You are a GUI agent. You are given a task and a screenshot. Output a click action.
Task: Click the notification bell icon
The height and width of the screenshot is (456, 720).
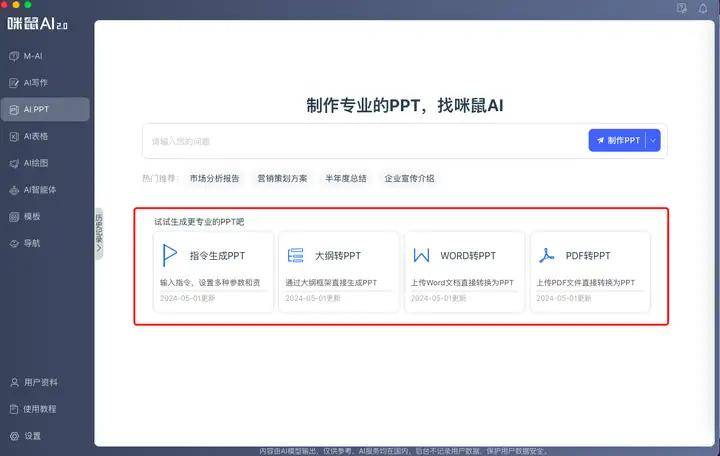703,8
